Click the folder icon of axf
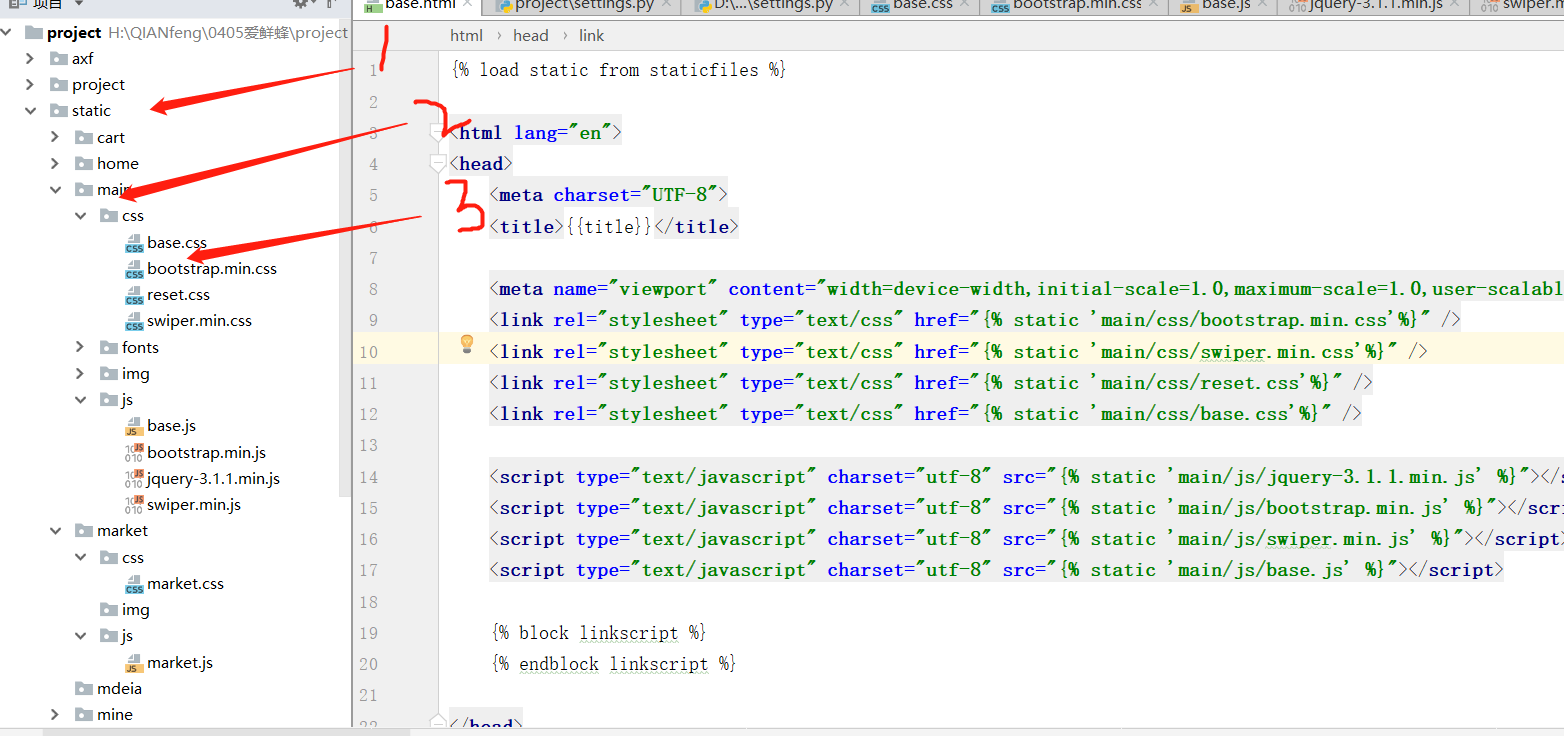 [x=59, y=59]
